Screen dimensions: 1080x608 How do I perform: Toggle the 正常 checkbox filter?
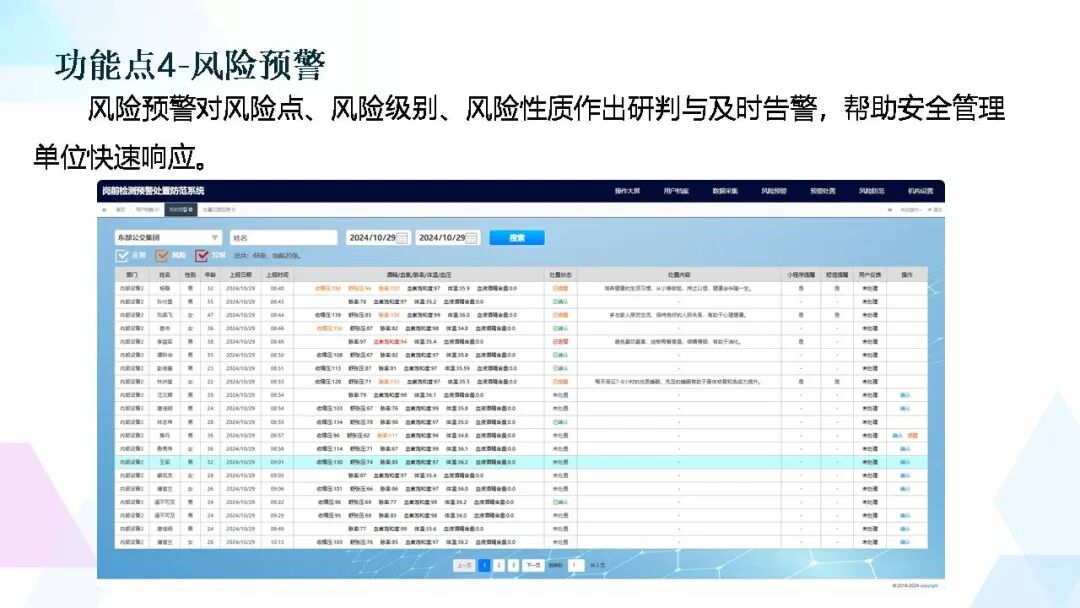(122, 256)
